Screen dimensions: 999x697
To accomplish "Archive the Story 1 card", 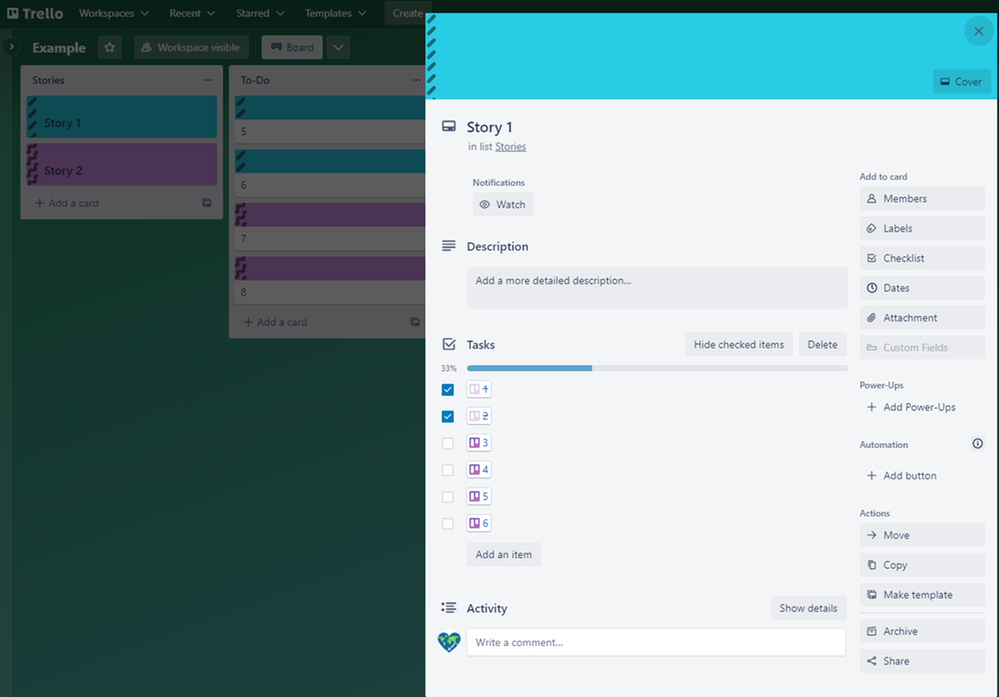I will [x=922, y=631].
